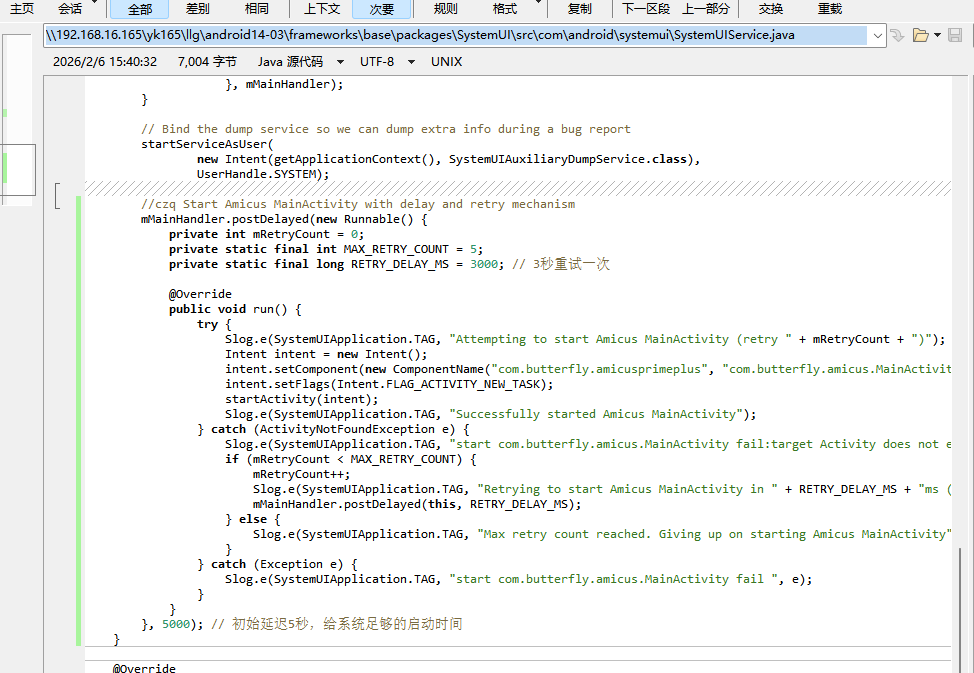The height and width of the screenshot is (673, 974).
Task: Click the MAX_RETRY_COUNT = 5 line
Action: pos(325,249)
